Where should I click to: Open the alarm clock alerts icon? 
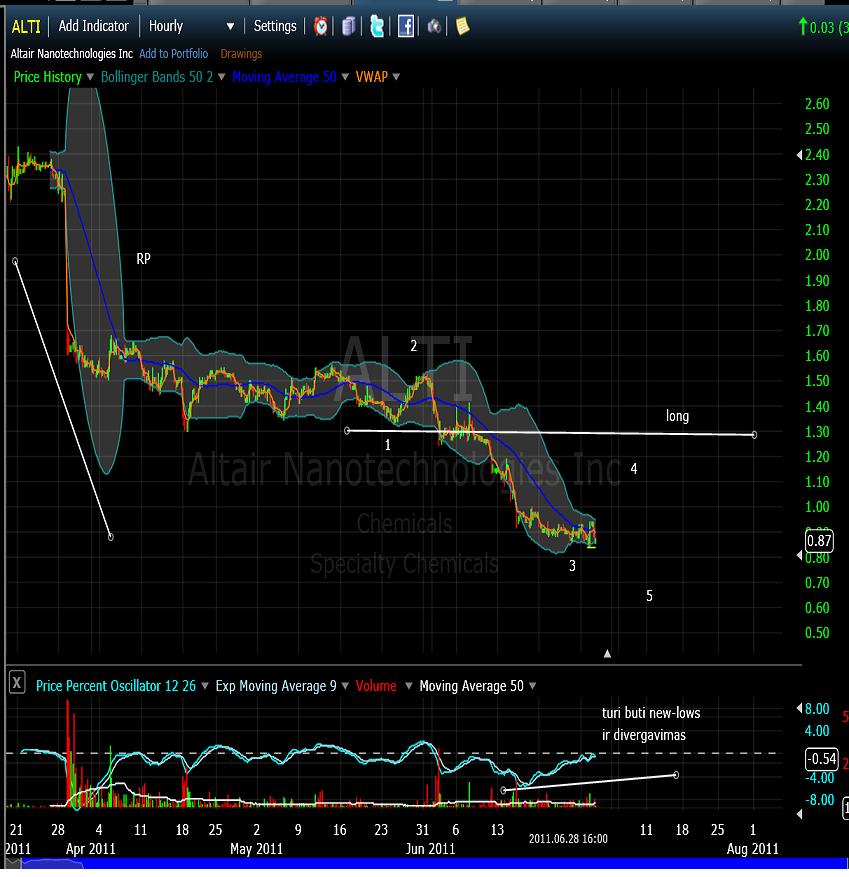(x=320, y=26)
